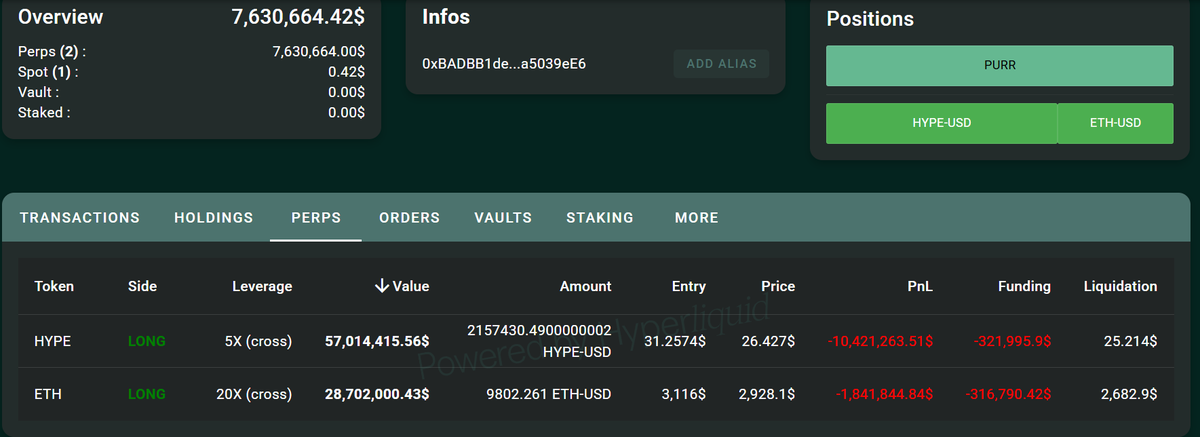Open the ORDERS tab

click(x=410, y=217)
